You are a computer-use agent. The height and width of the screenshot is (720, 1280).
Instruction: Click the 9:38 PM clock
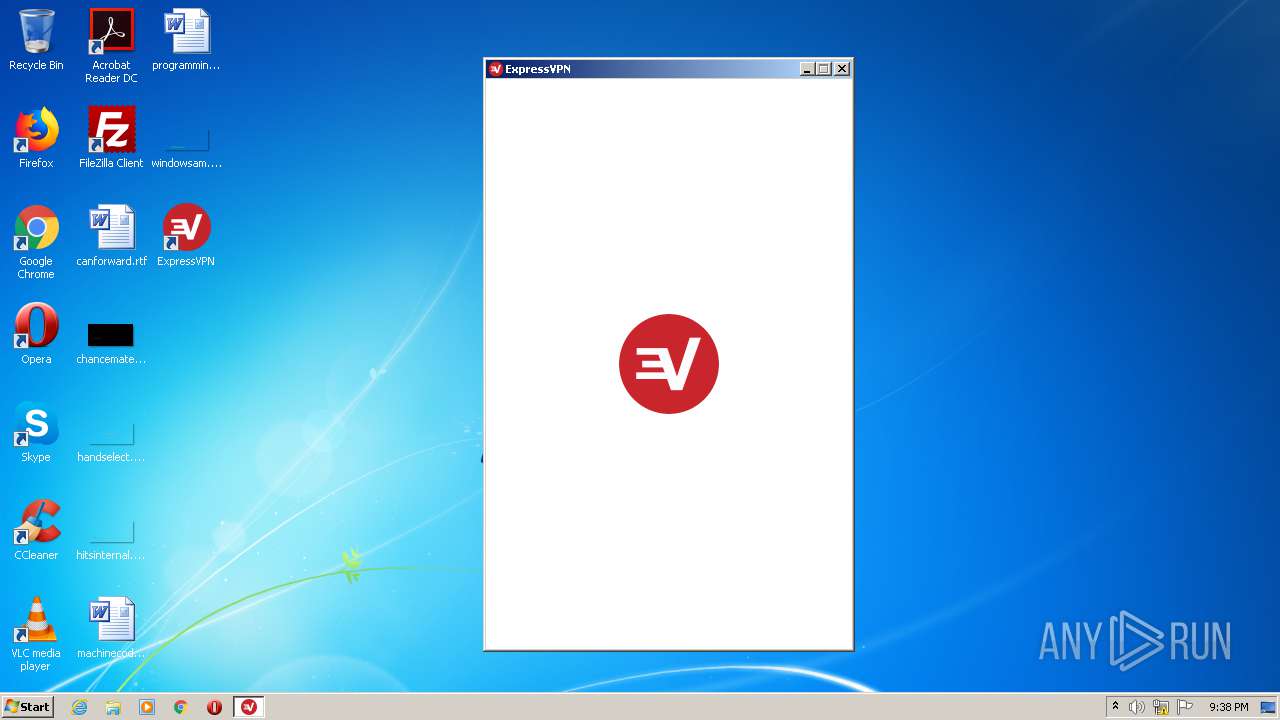(1229, 707)
